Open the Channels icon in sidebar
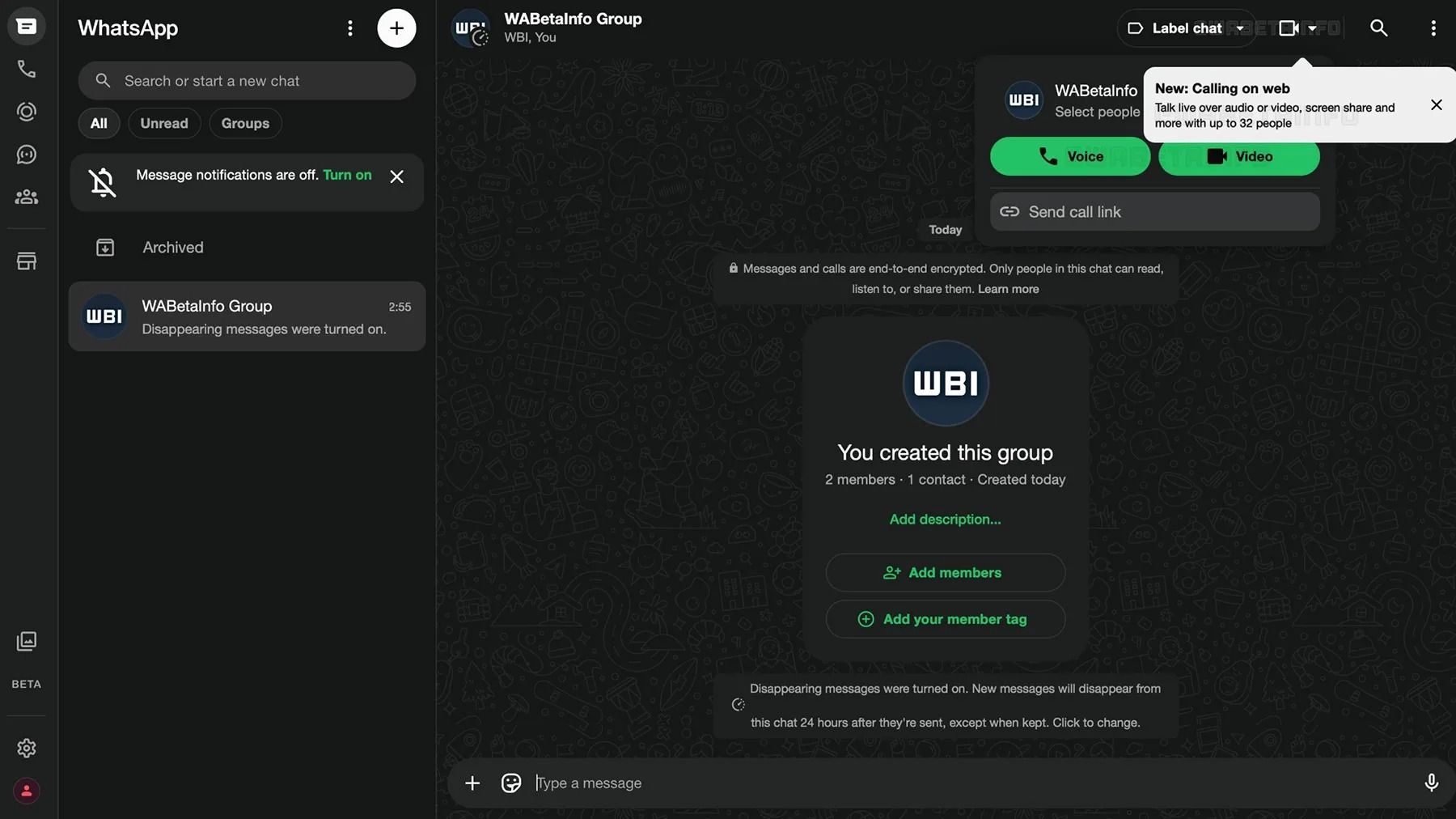This screenshot has height=819, width=1456. [x=27, y=155]
